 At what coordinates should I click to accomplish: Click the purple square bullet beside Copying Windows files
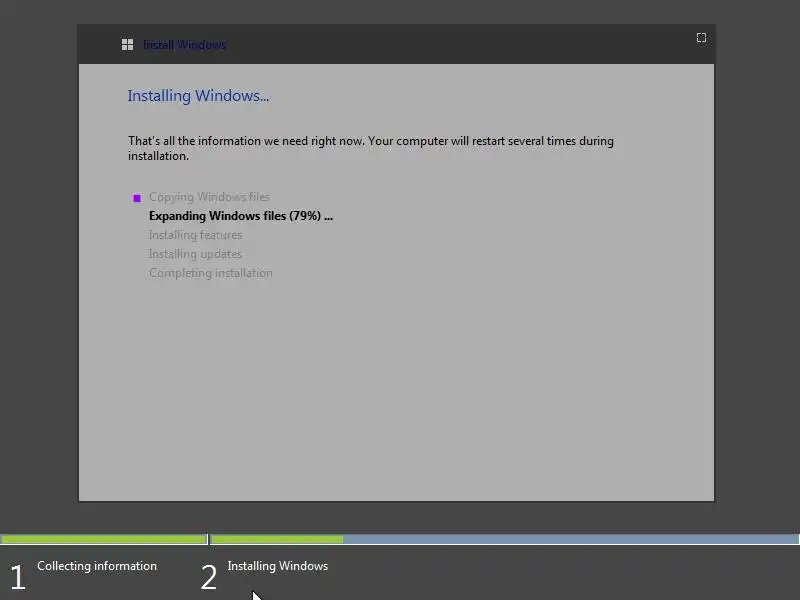tap(137, 198)
